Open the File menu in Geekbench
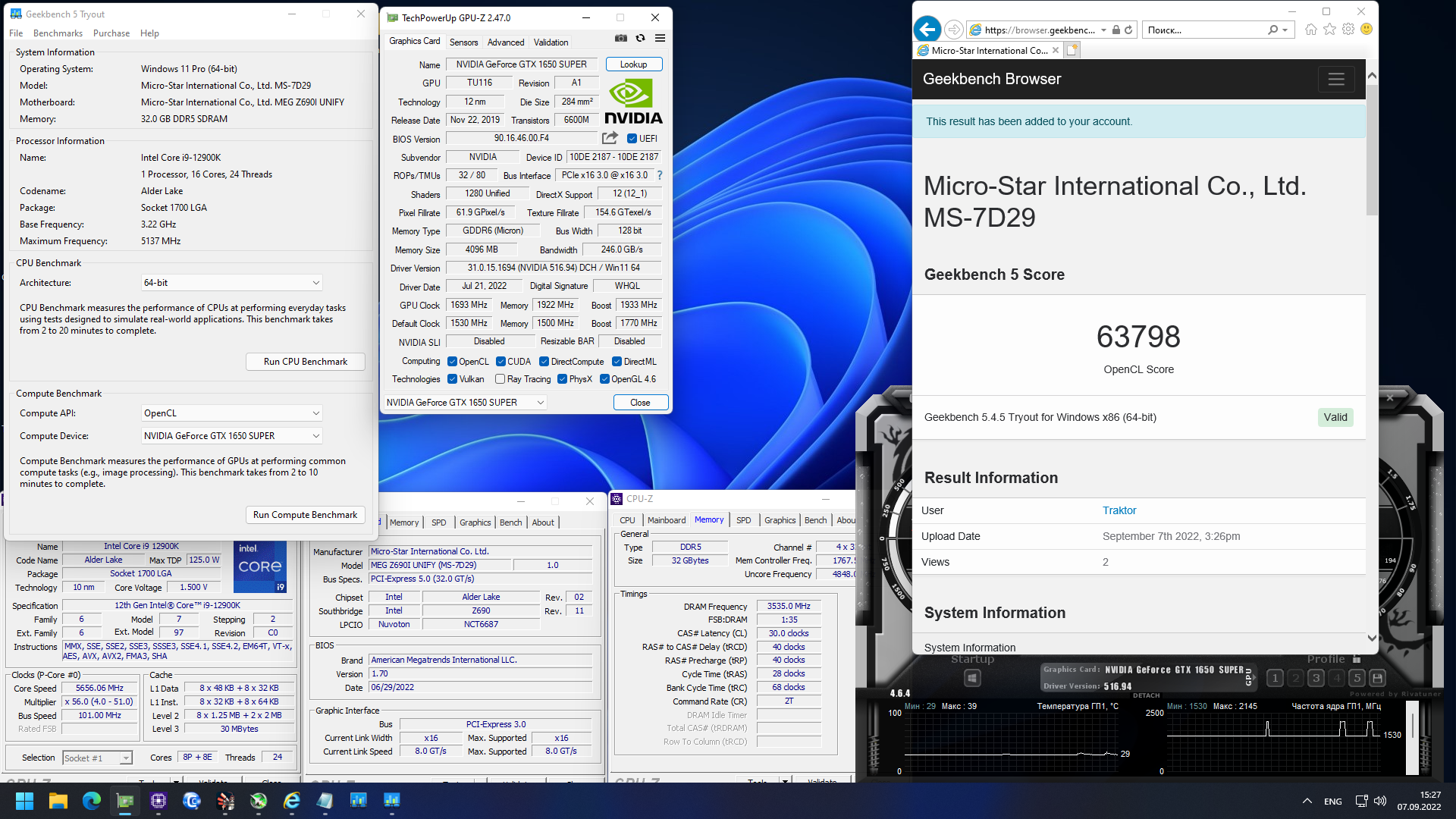1456x819 pixels. click(x=16, y=33)
